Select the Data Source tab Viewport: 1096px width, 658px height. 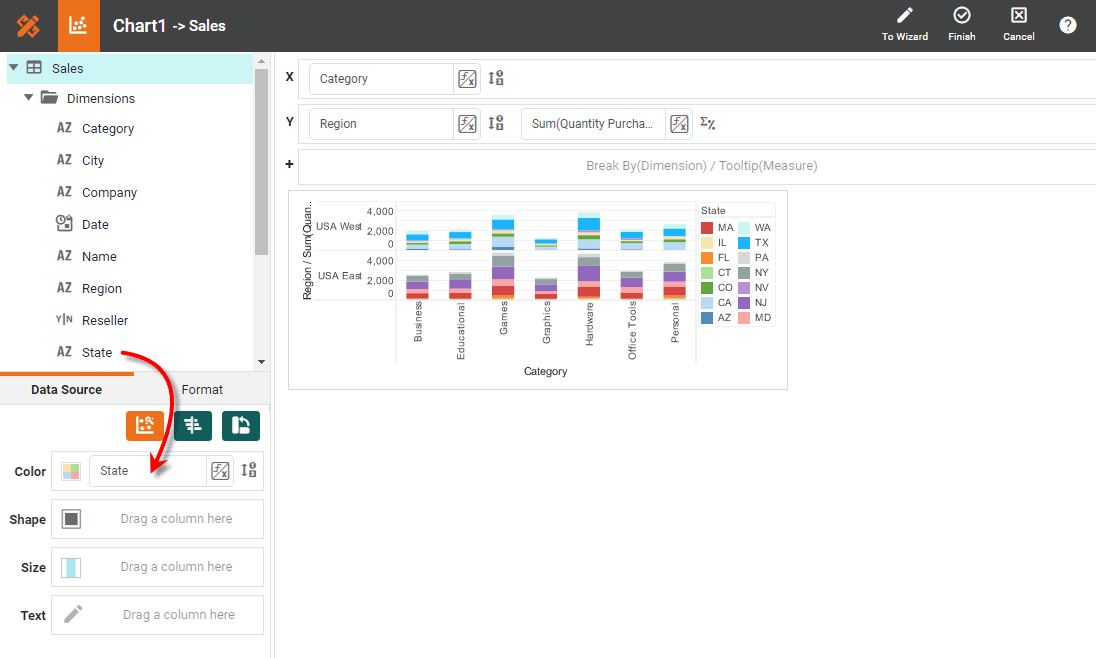(x=67, y=389)
